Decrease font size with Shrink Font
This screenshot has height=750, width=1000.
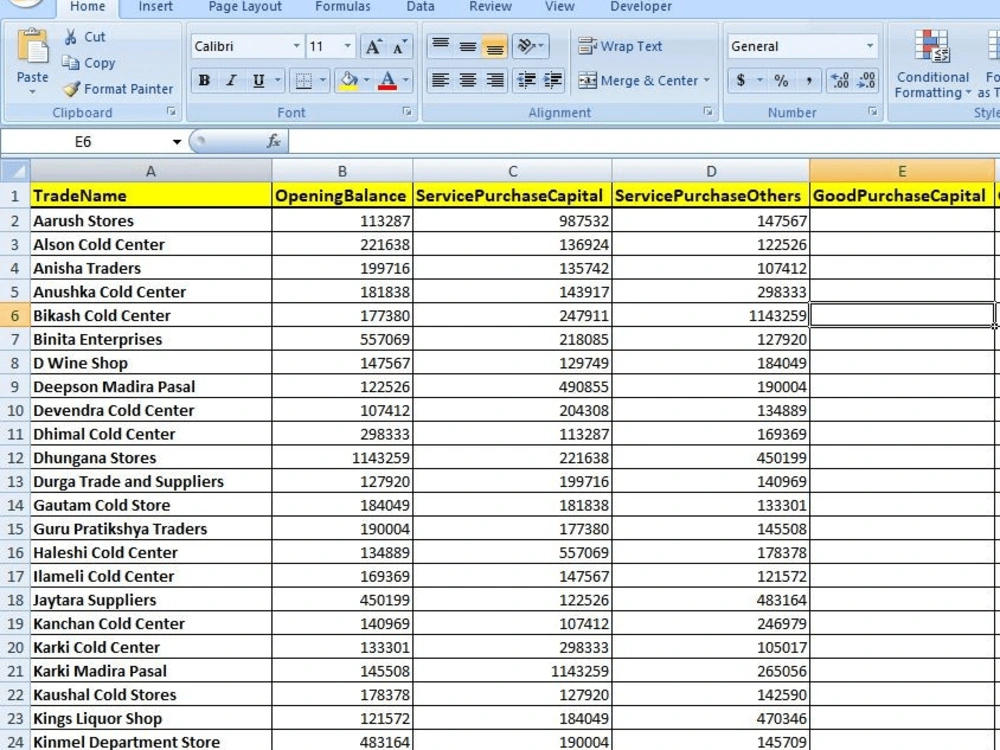coord(400,46)
